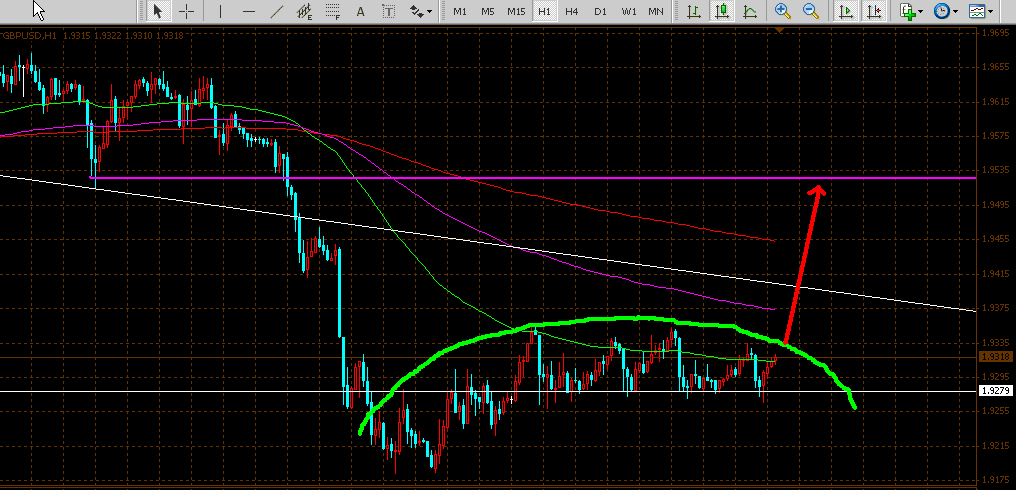1016x490 pixels.
Task: Switch chart to M5 timeframe
Action: point(488,11)
